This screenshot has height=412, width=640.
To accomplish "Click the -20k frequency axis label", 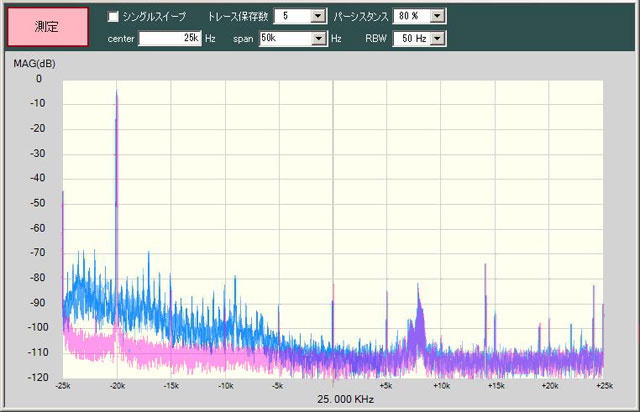I will pyautogui.click(x=118, y=385).
